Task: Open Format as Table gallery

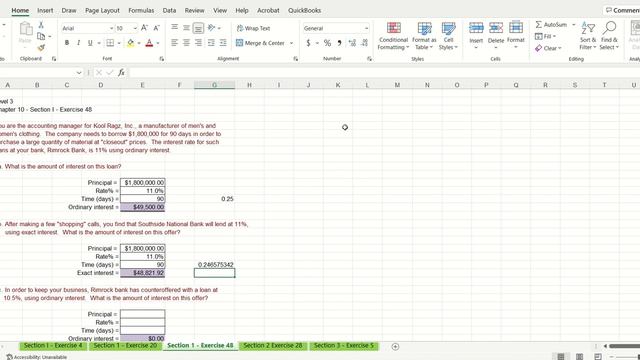Action: 424,36
